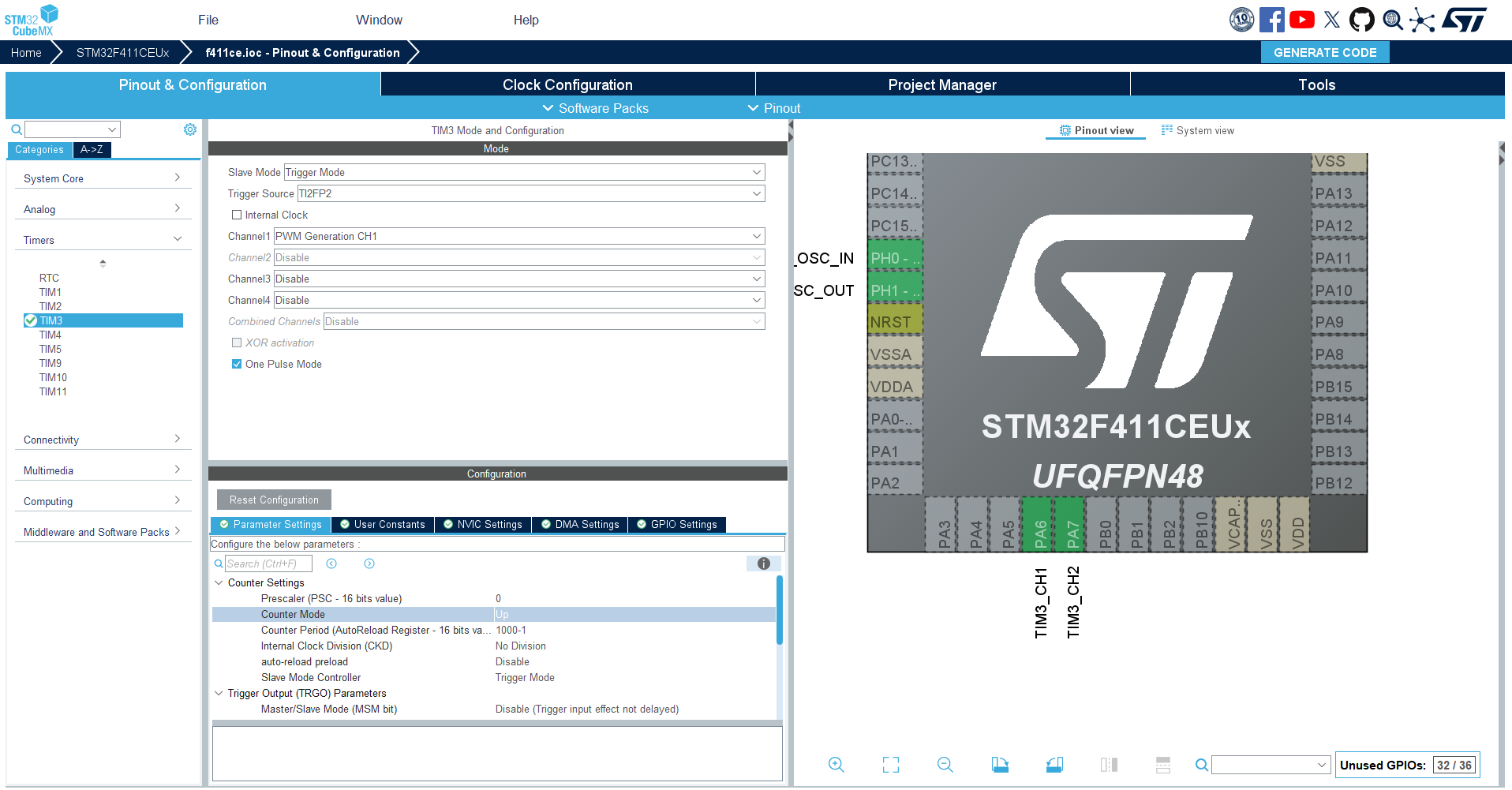Click the vertical split view icon
The width and height of the screenshot is (1512, 790).
[1109, 765]
